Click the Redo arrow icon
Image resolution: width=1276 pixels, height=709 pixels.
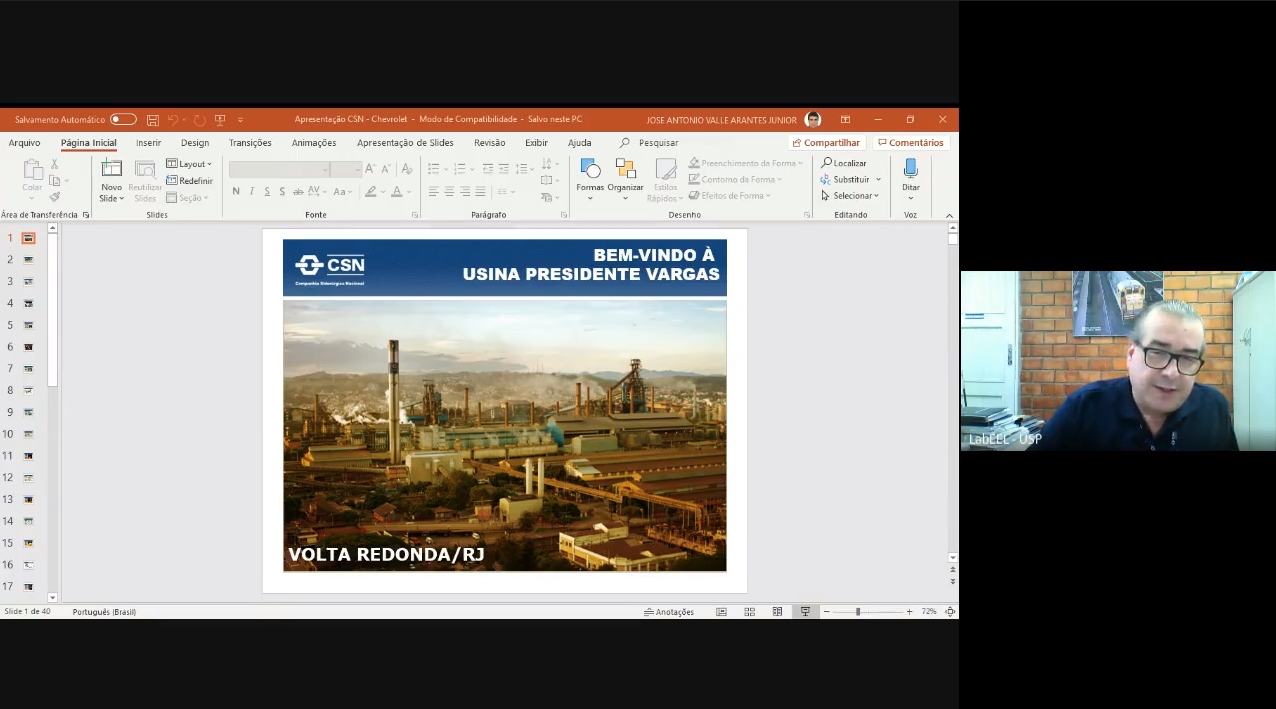200,120
